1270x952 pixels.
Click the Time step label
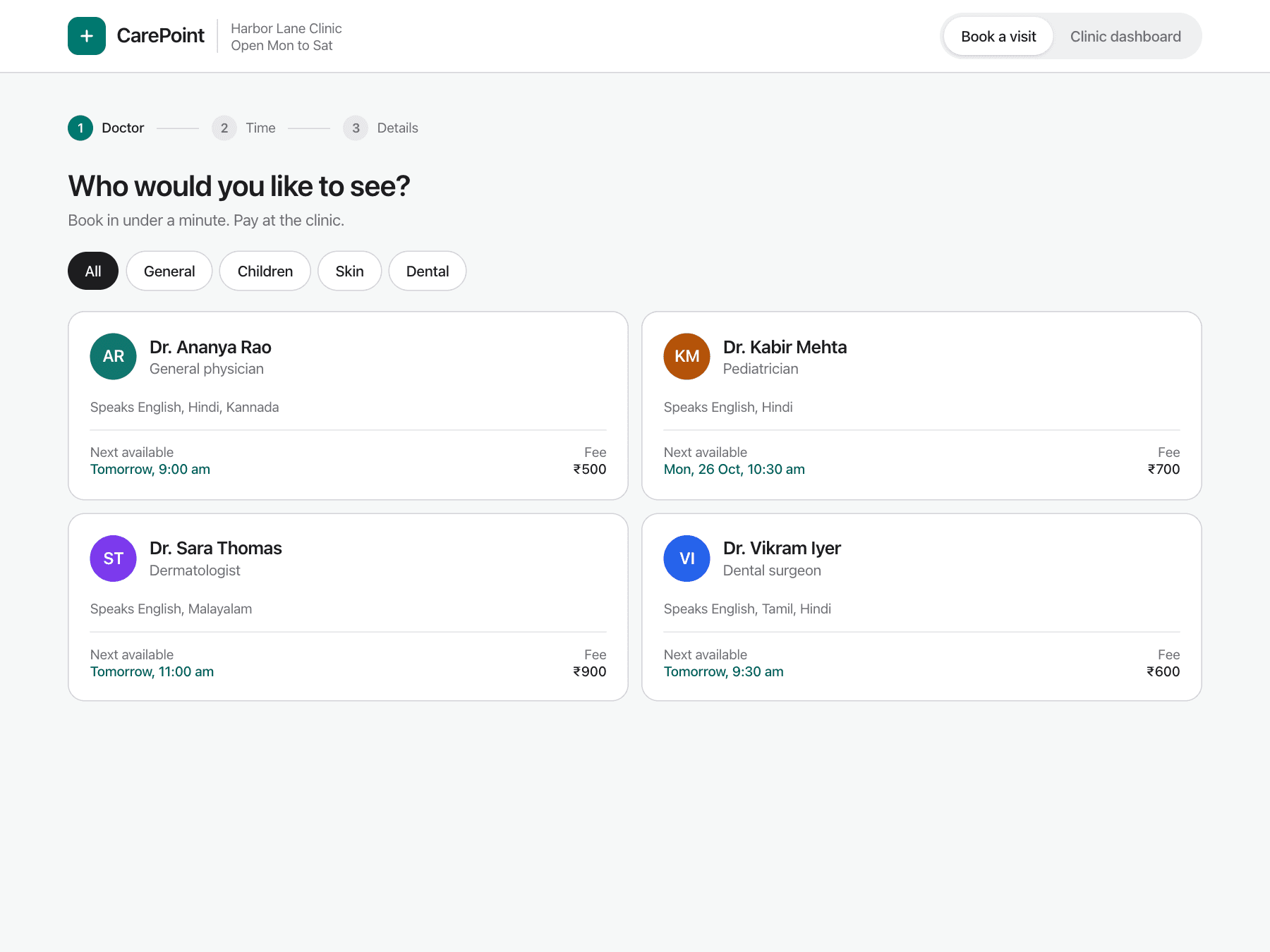(260, 128)
